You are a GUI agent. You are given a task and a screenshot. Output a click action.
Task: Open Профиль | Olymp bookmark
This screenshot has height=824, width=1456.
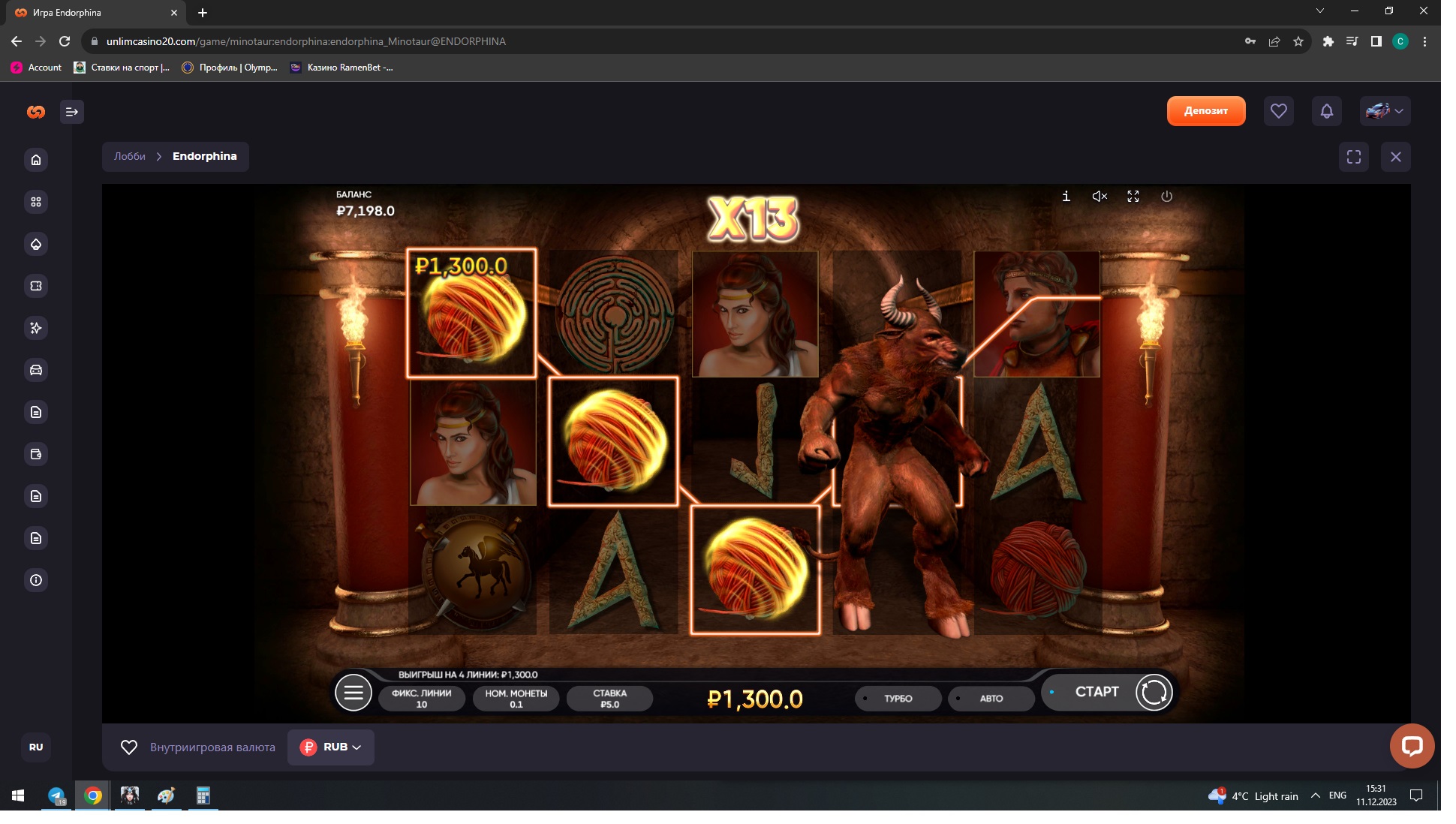[230, 68]
